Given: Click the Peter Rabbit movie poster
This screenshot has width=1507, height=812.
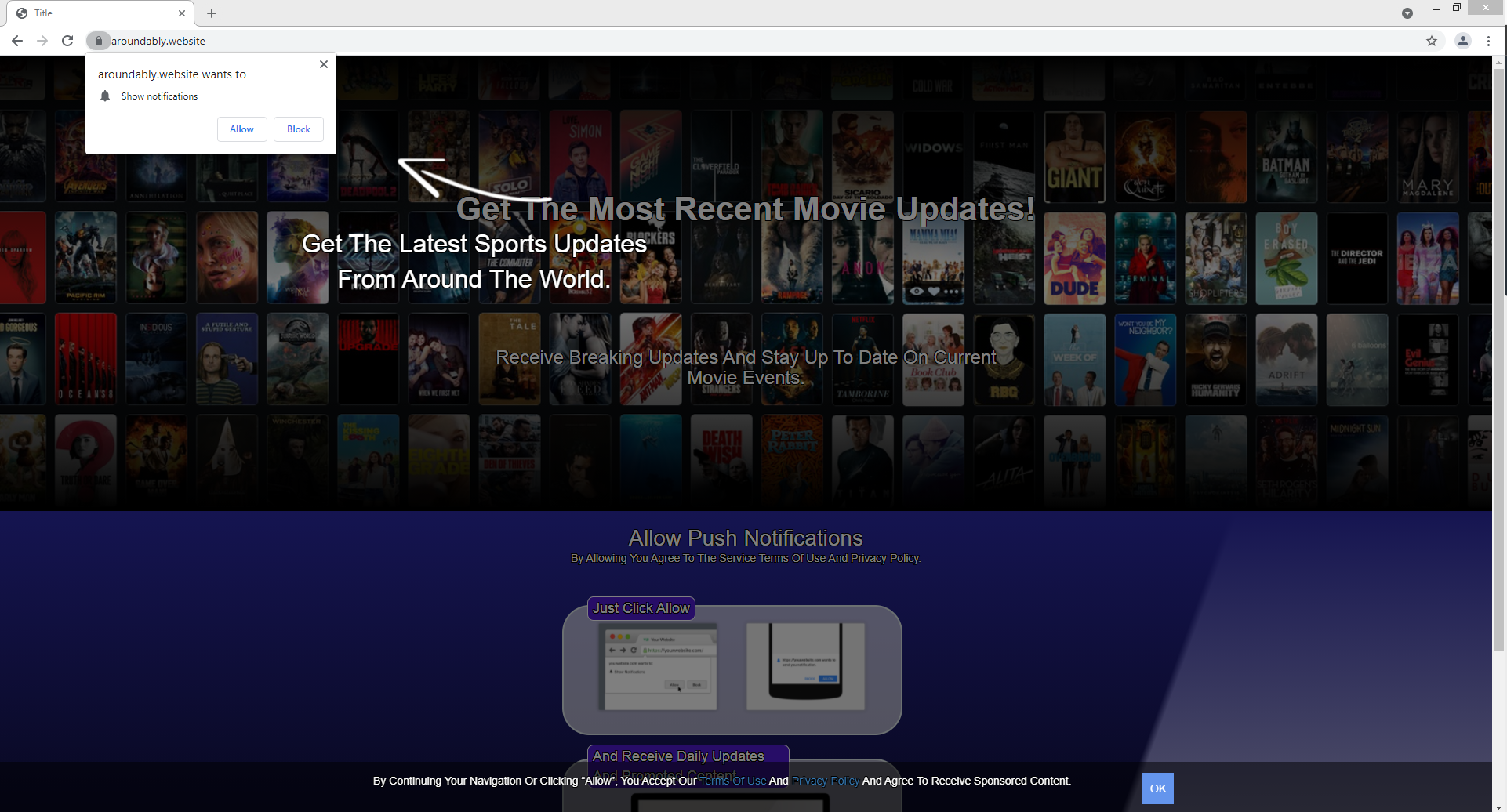Looking at the screenshot, I should [x=792, y=461].
